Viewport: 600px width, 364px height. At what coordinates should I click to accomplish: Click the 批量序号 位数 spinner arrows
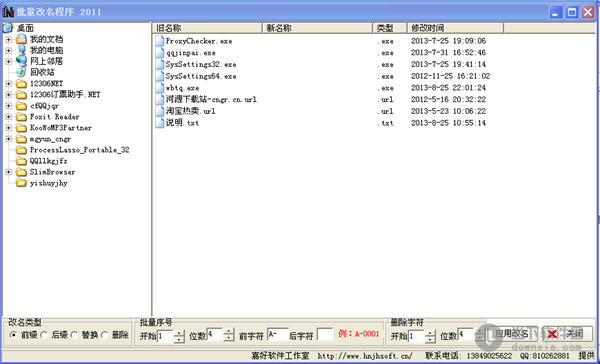228,335
